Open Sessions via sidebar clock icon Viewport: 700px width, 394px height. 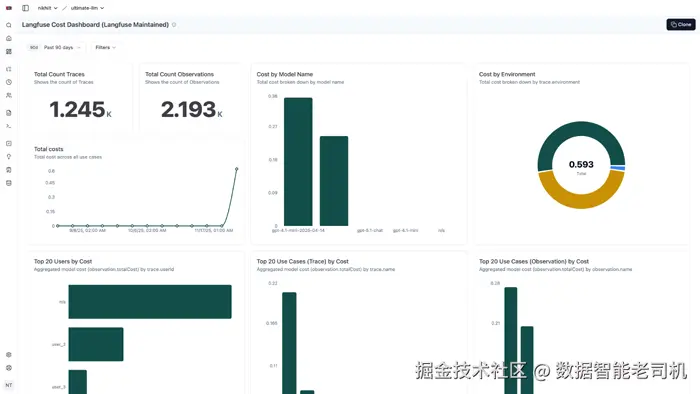[8, 82]
